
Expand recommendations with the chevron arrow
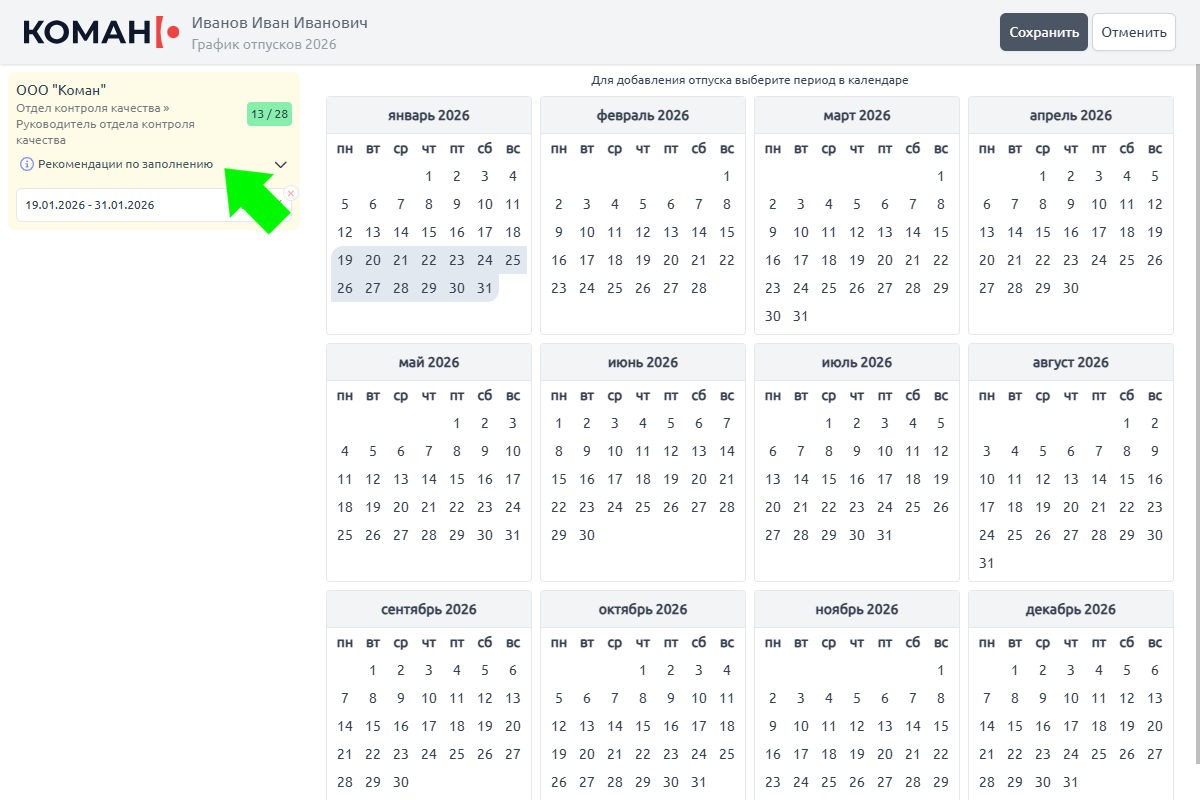click(x=281, y=164)
